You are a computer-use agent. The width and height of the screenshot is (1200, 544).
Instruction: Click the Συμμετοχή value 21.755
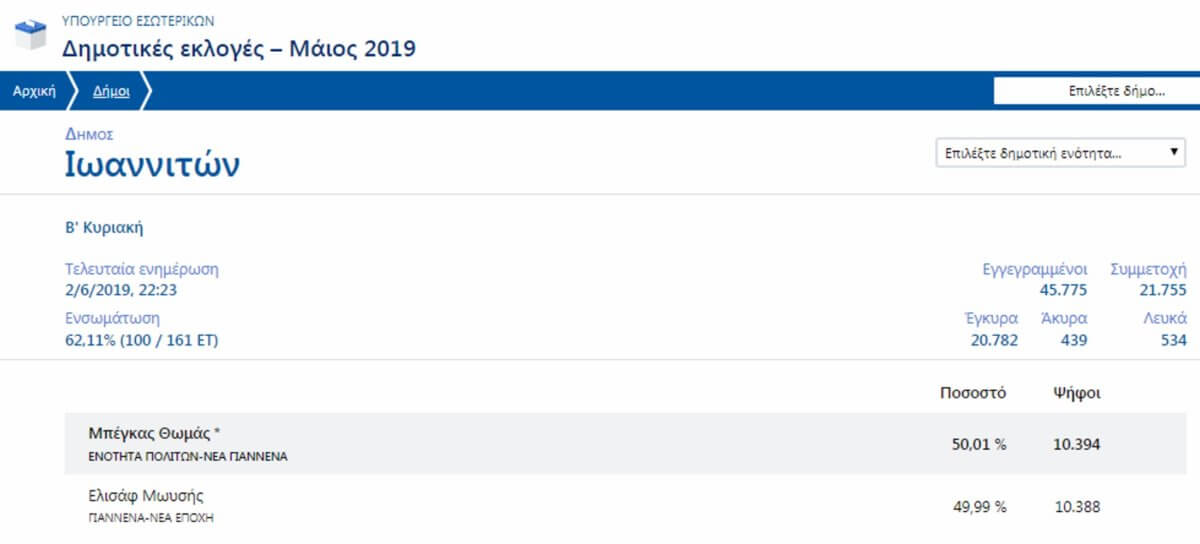point(1163,291)
